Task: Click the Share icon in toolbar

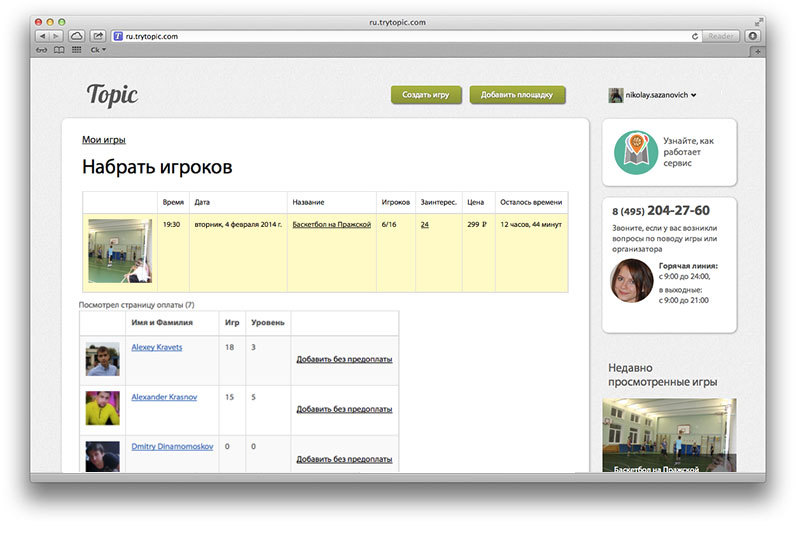Action: pyautogui.click(x=98, y=36)
